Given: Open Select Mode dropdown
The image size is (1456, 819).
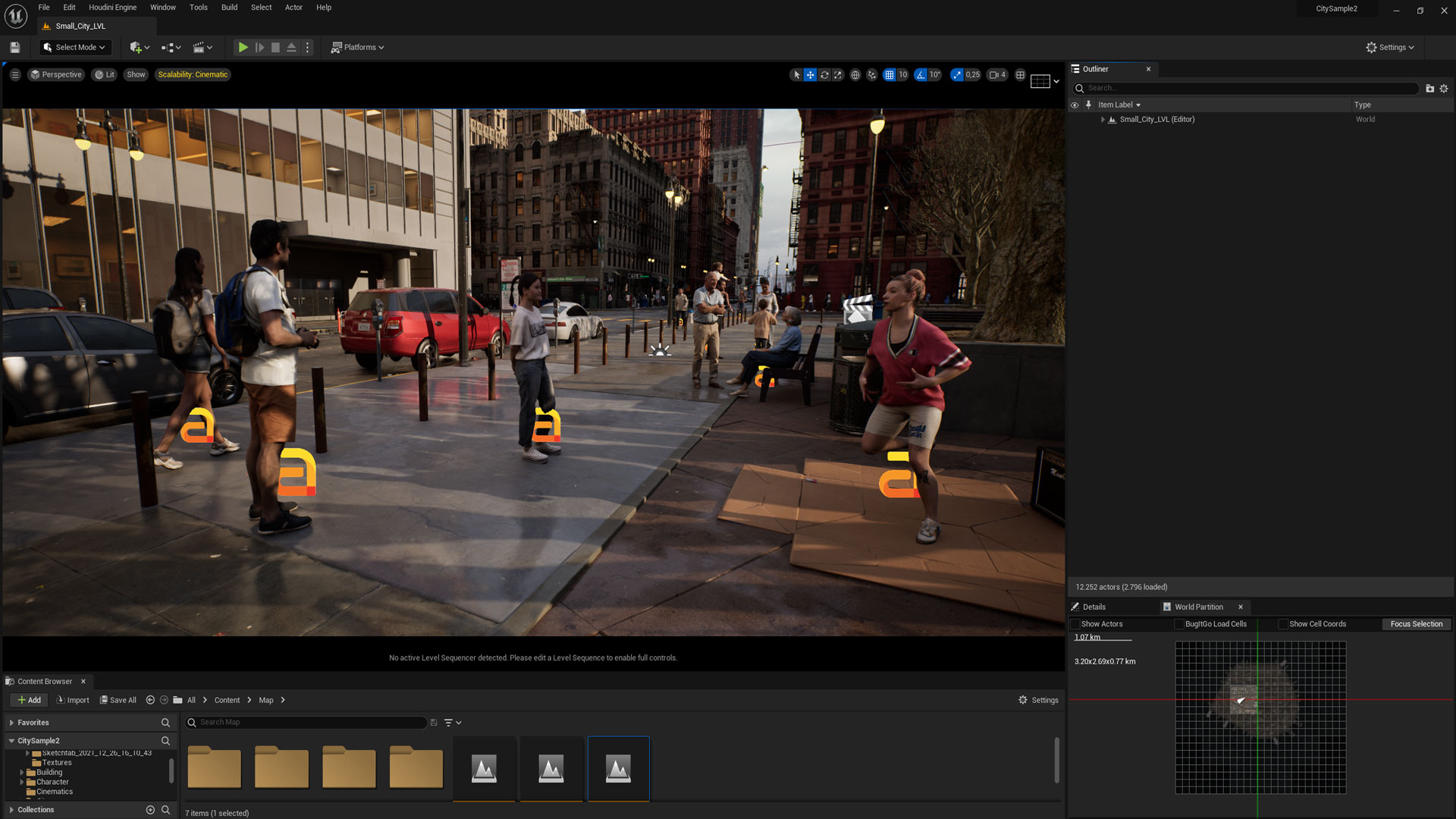Looking at the screenshot, I should [x=74, y=47].
